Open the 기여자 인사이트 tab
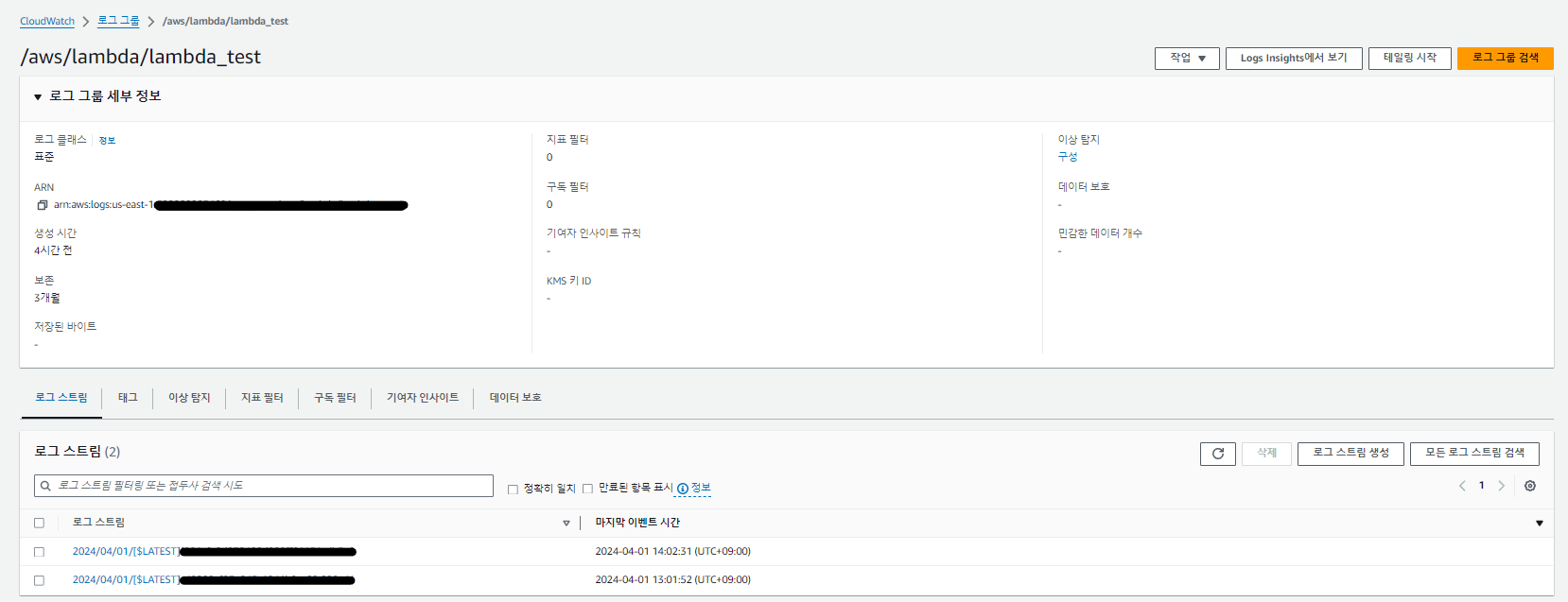Viewport: 1568px width, 602px height. (x=423, y=398)
